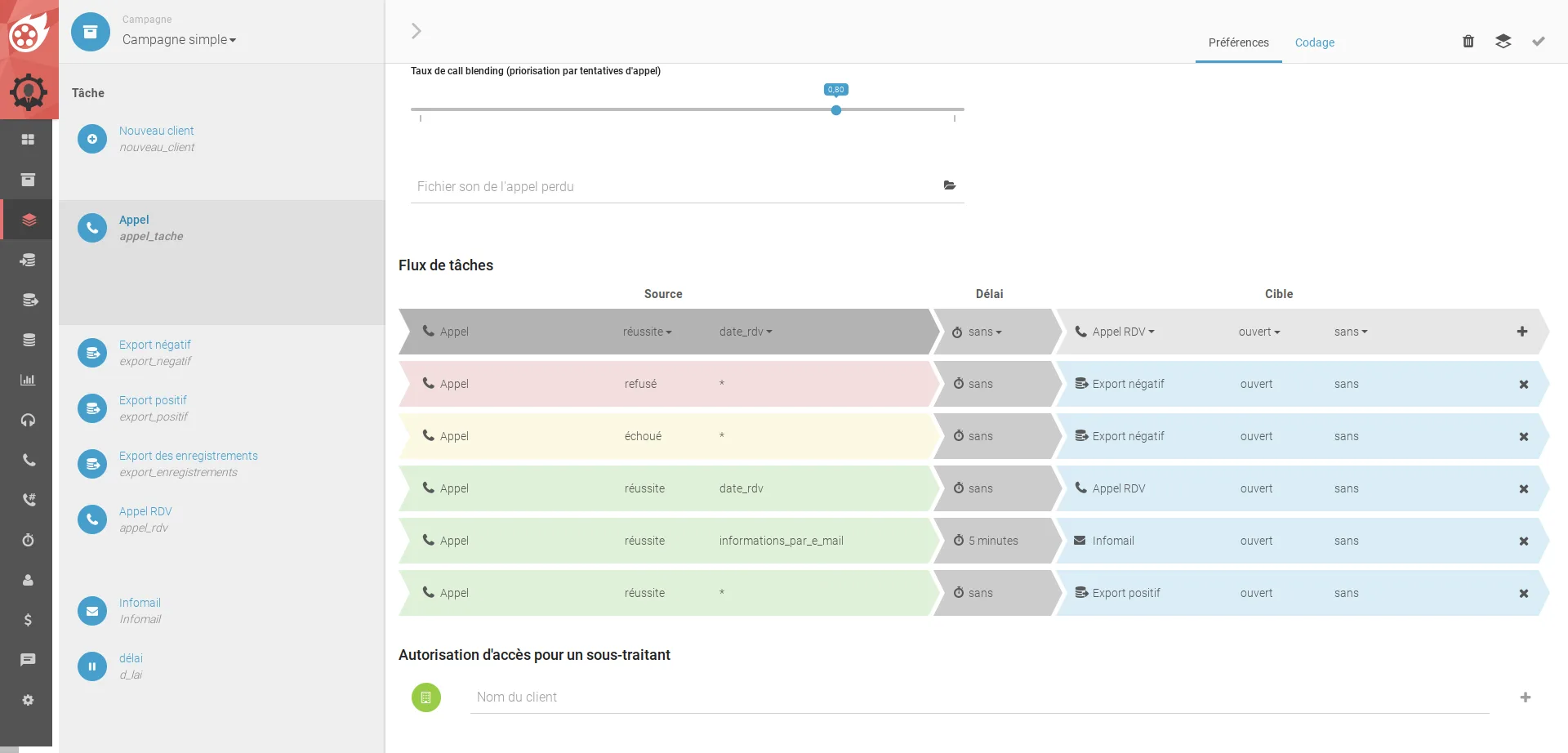Image resolution: width=1568 pixels, height=753 pixels.
Task: Select the délai task
Action: 221,666
